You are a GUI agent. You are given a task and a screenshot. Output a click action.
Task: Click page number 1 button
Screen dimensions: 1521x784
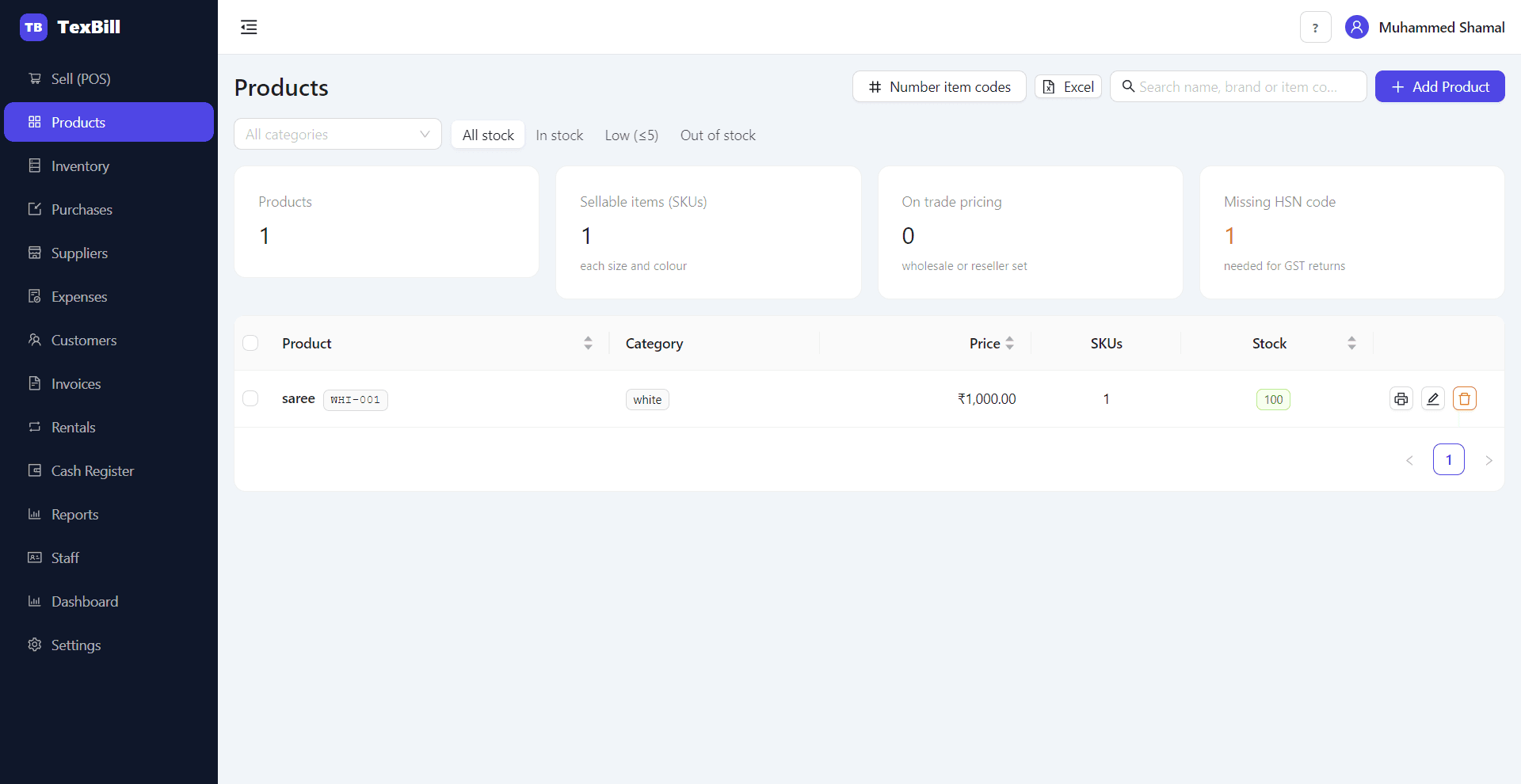[1448, 459]
